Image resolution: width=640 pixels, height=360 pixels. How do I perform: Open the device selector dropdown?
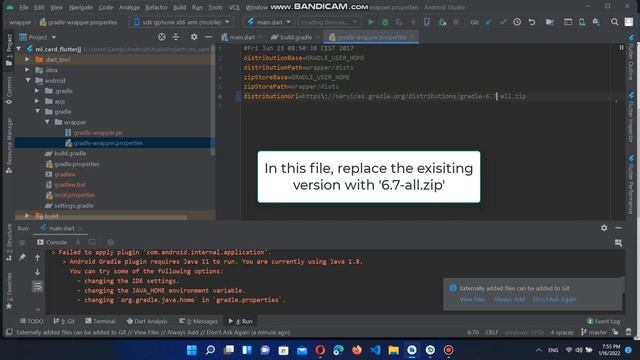(x=182, y=22)
